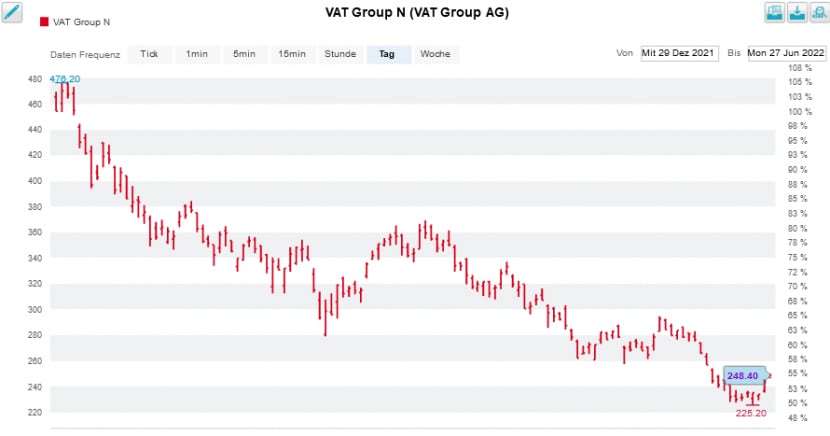Click the 476.20 high price label
830x436 pixels.
point(65,79)
